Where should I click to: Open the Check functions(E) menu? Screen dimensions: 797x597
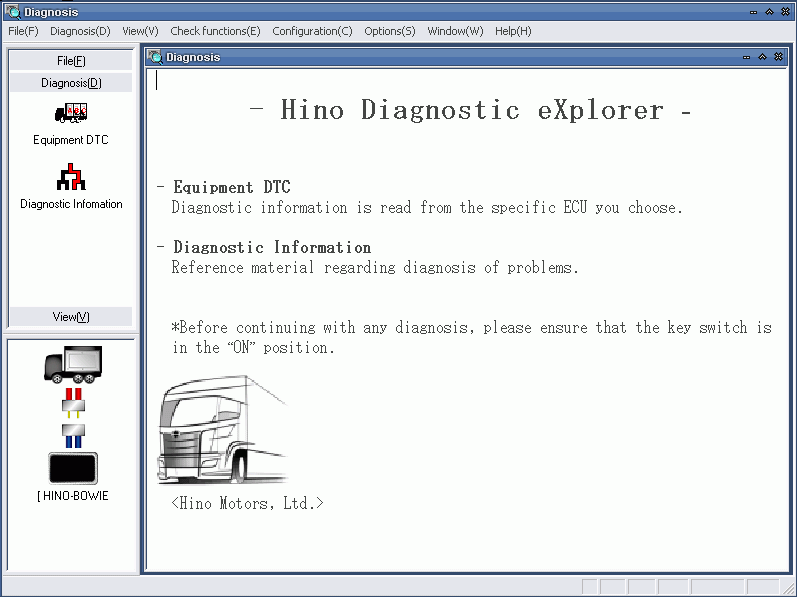[x=216, y=31]
